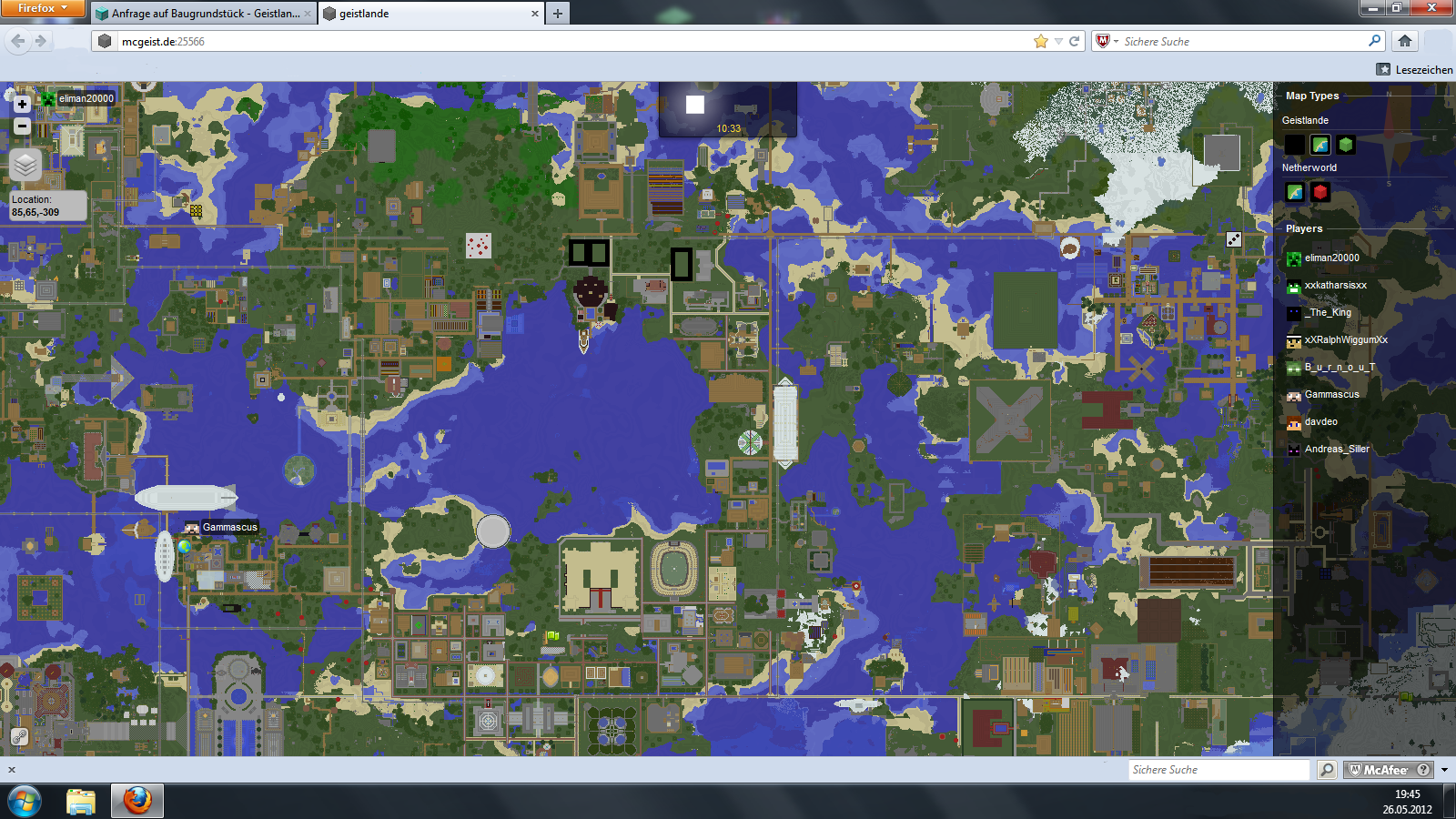Select Geistlande 3D cube map type
Screen dimensions: 1456x819
[1346, 145]
